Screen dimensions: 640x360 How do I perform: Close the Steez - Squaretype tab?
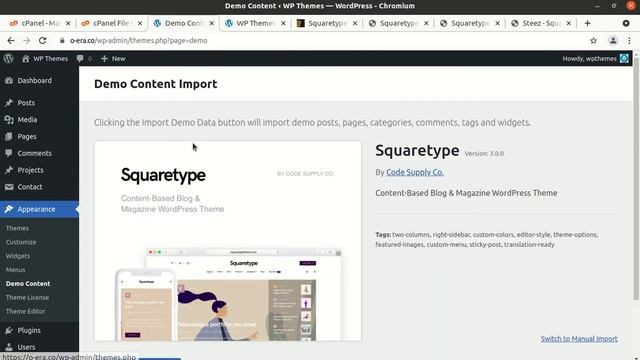click(569, 23)
